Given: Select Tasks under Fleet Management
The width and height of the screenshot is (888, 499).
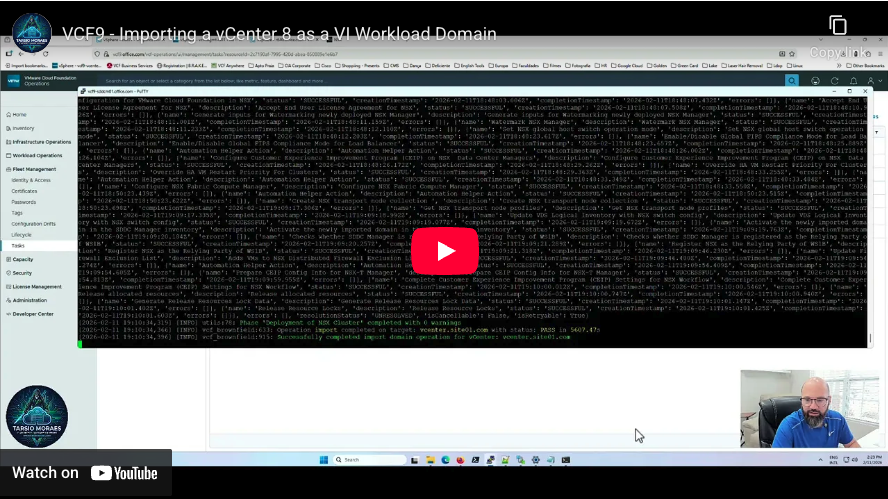Looking at the screenshot, I should click(18, 246).
